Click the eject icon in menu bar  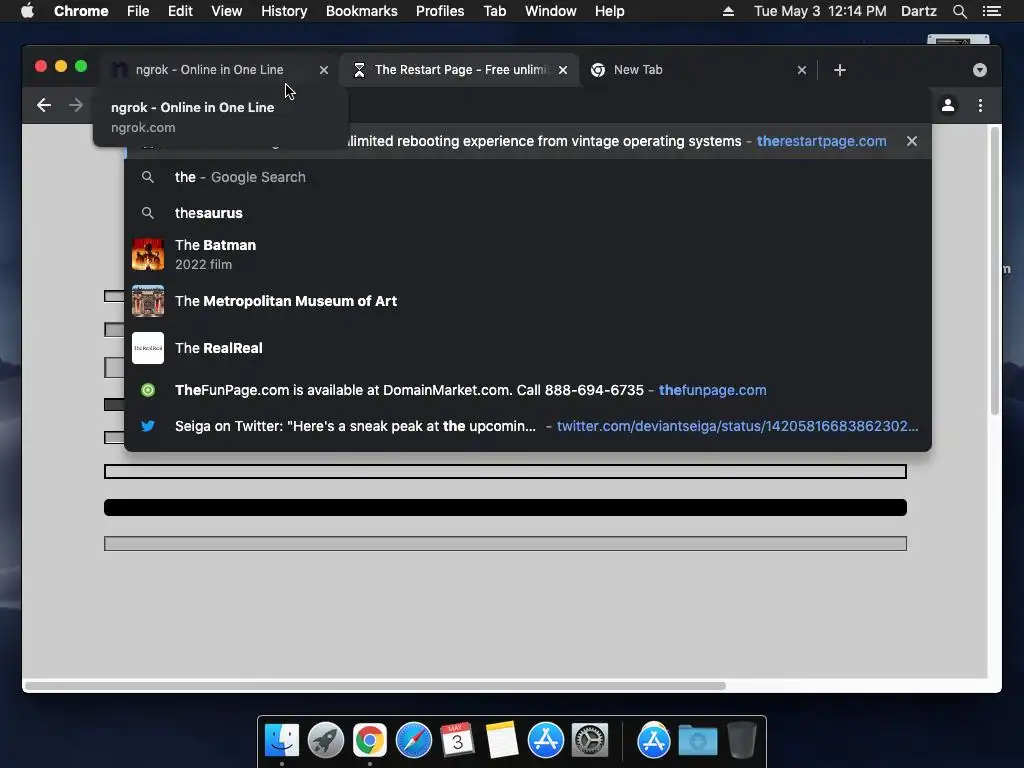coord(728,11)
